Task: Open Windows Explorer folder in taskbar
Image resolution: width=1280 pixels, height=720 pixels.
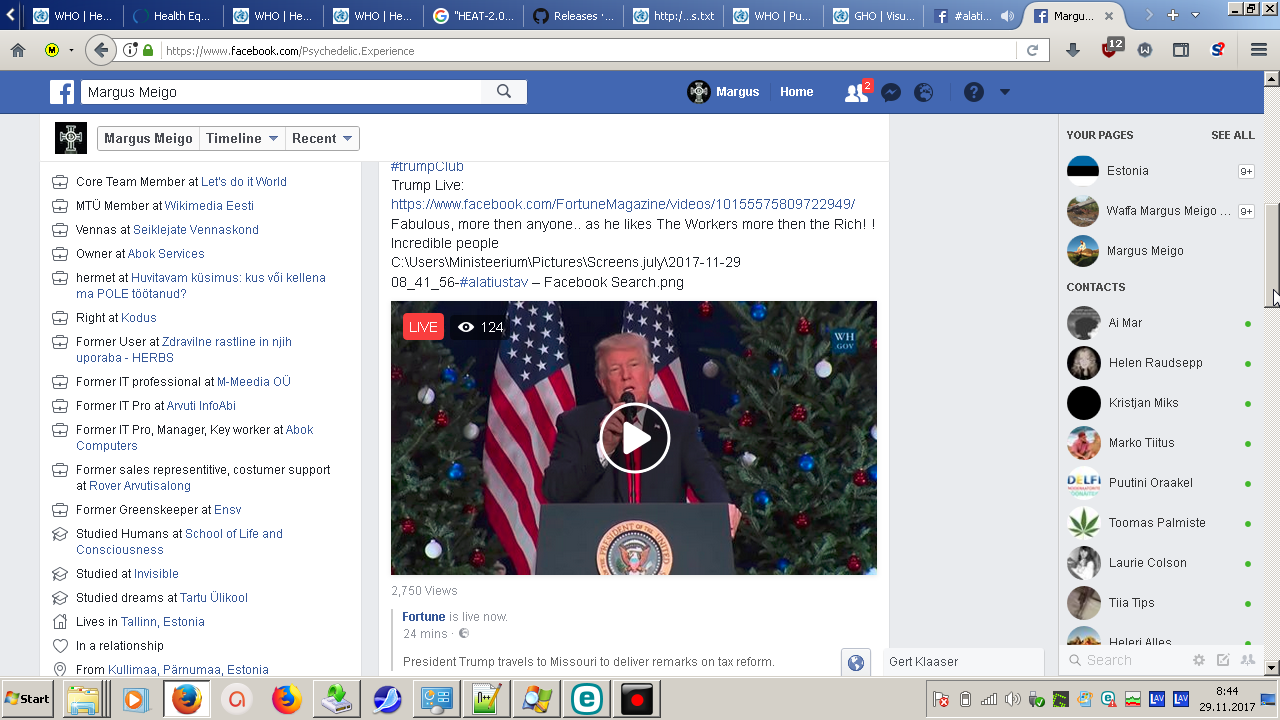Action: tap(84, 699)
